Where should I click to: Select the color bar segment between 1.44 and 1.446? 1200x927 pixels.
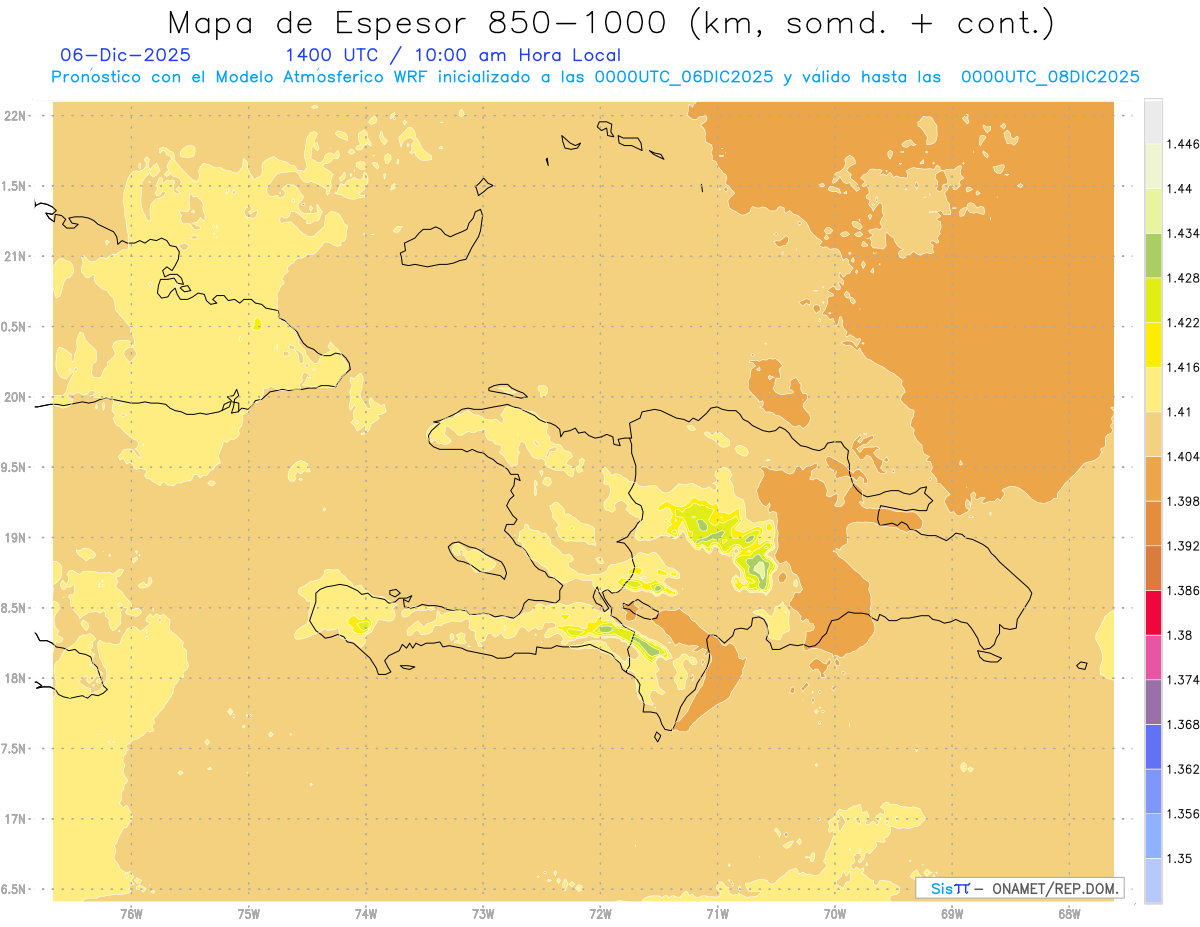[x=1153, y=166]
